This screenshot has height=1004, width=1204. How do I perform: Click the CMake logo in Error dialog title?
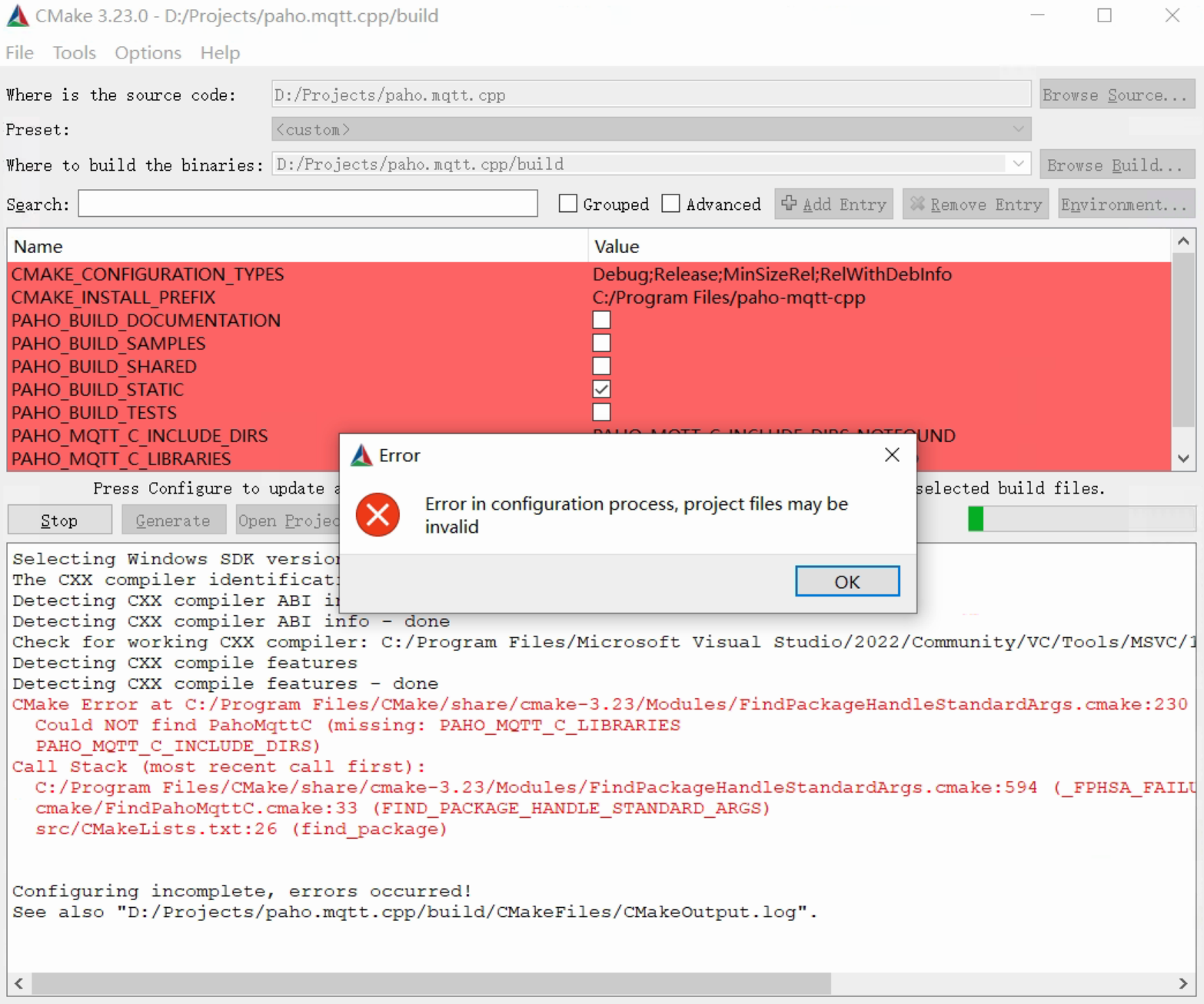[361, 455]
